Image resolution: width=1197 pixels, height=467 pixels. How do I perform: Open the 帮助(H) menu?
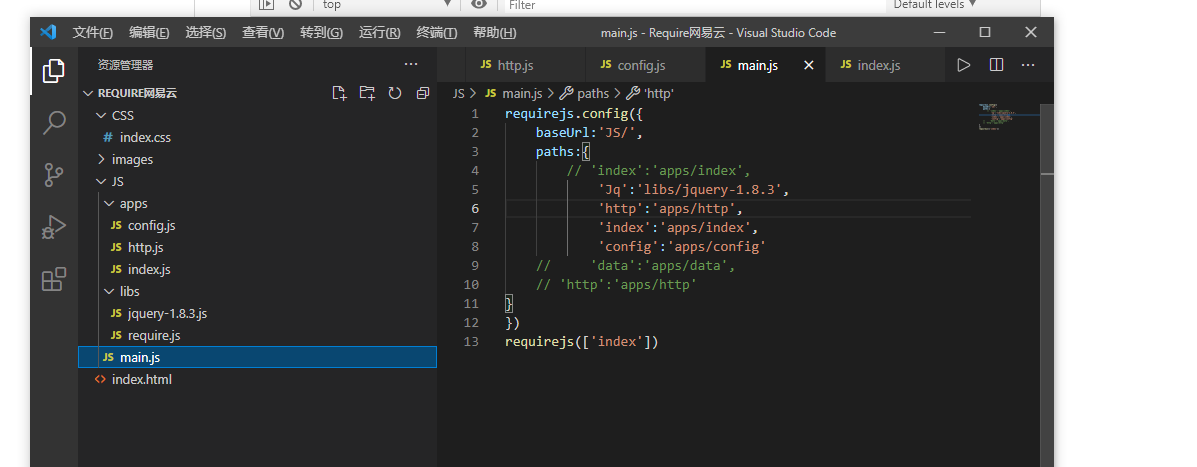(495, 33)
